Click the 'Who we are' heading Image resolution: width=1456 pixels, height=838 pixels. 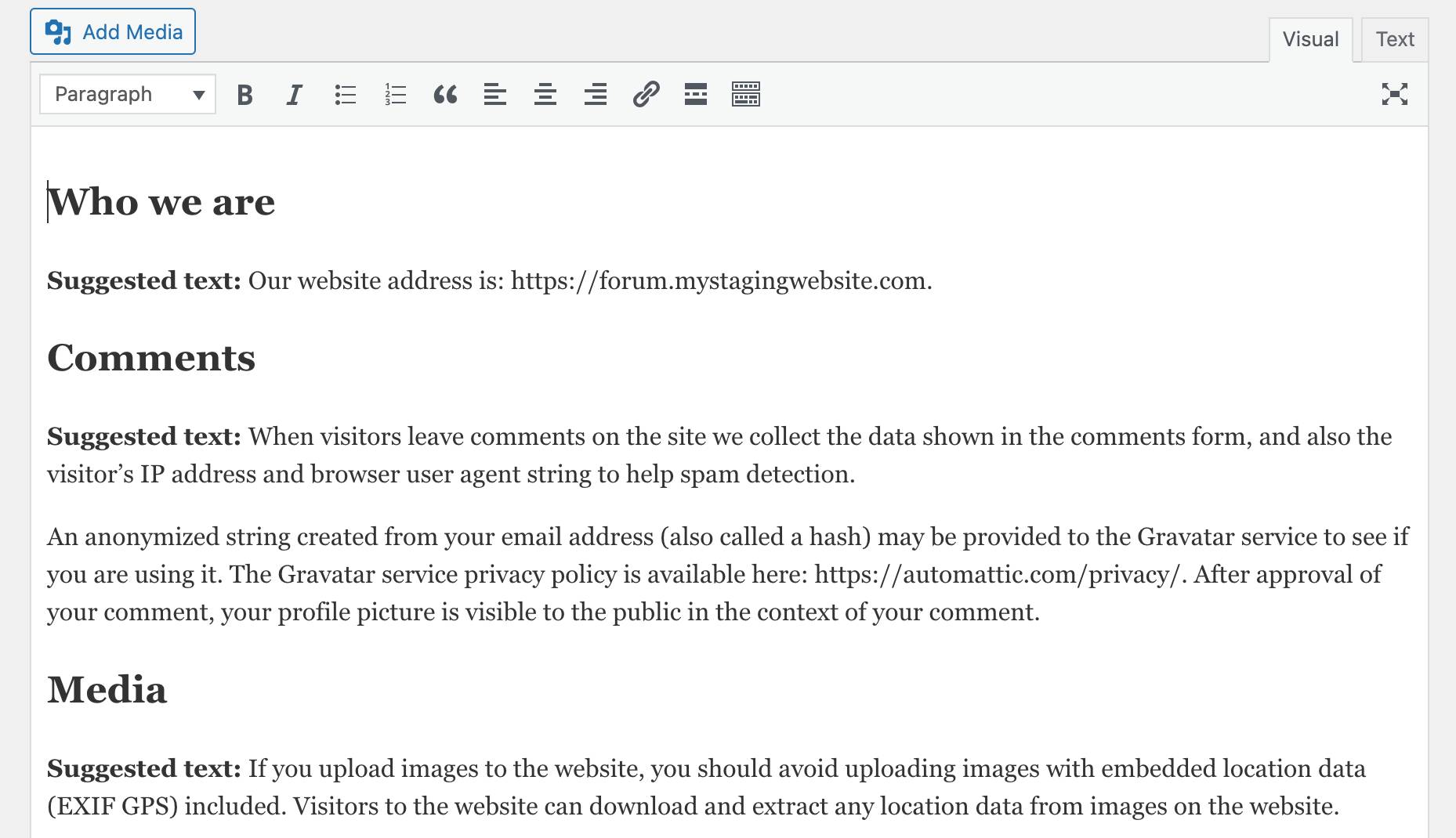click(x=161, y=202)
